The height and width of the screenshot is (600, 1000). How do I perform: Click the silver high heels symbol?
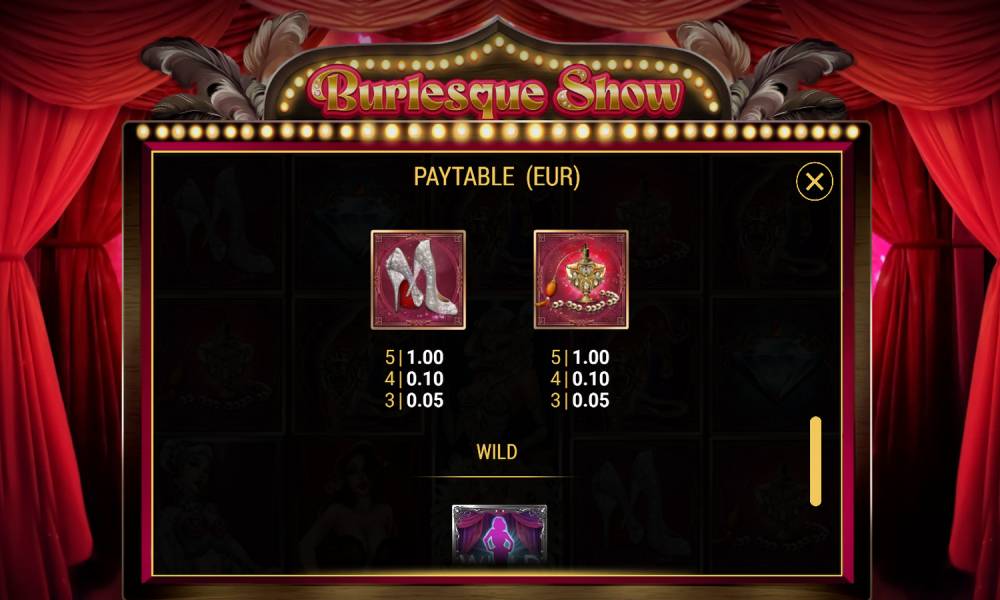(x=418, y=280)
